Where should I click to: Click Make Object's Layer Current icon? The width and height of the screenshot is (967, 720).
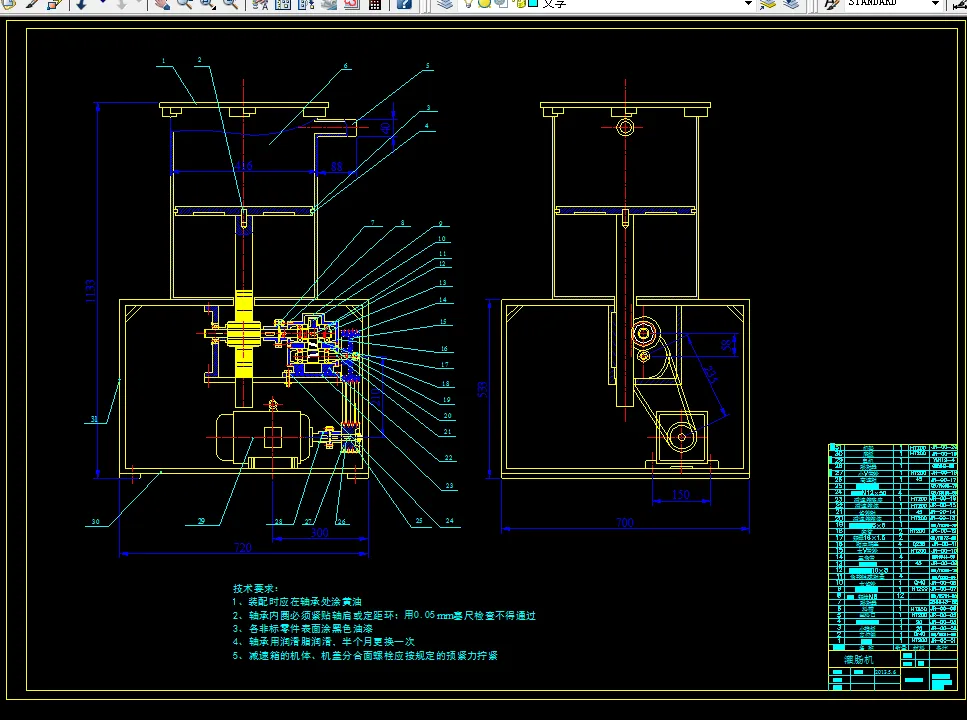click(768, 4)
